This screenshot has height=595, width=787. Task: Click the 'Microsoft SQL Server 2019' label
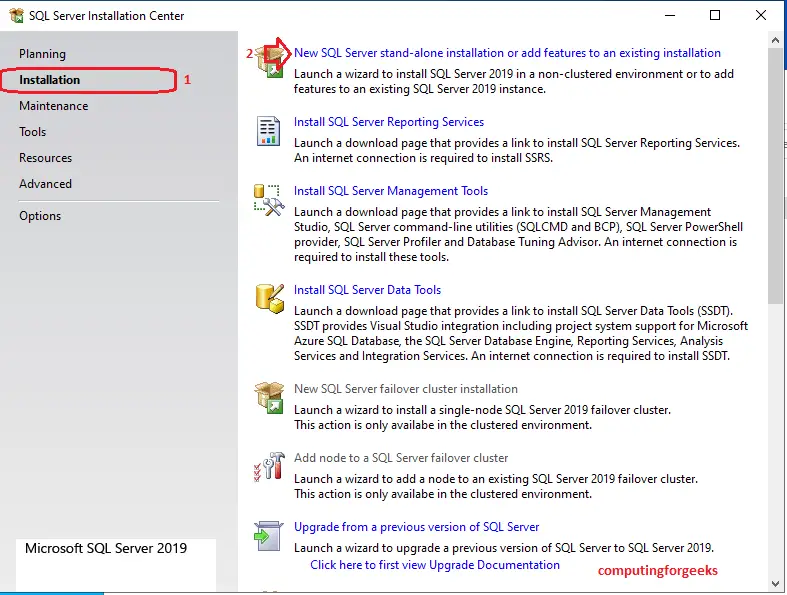pyautogui.click(x=106, y=548)
